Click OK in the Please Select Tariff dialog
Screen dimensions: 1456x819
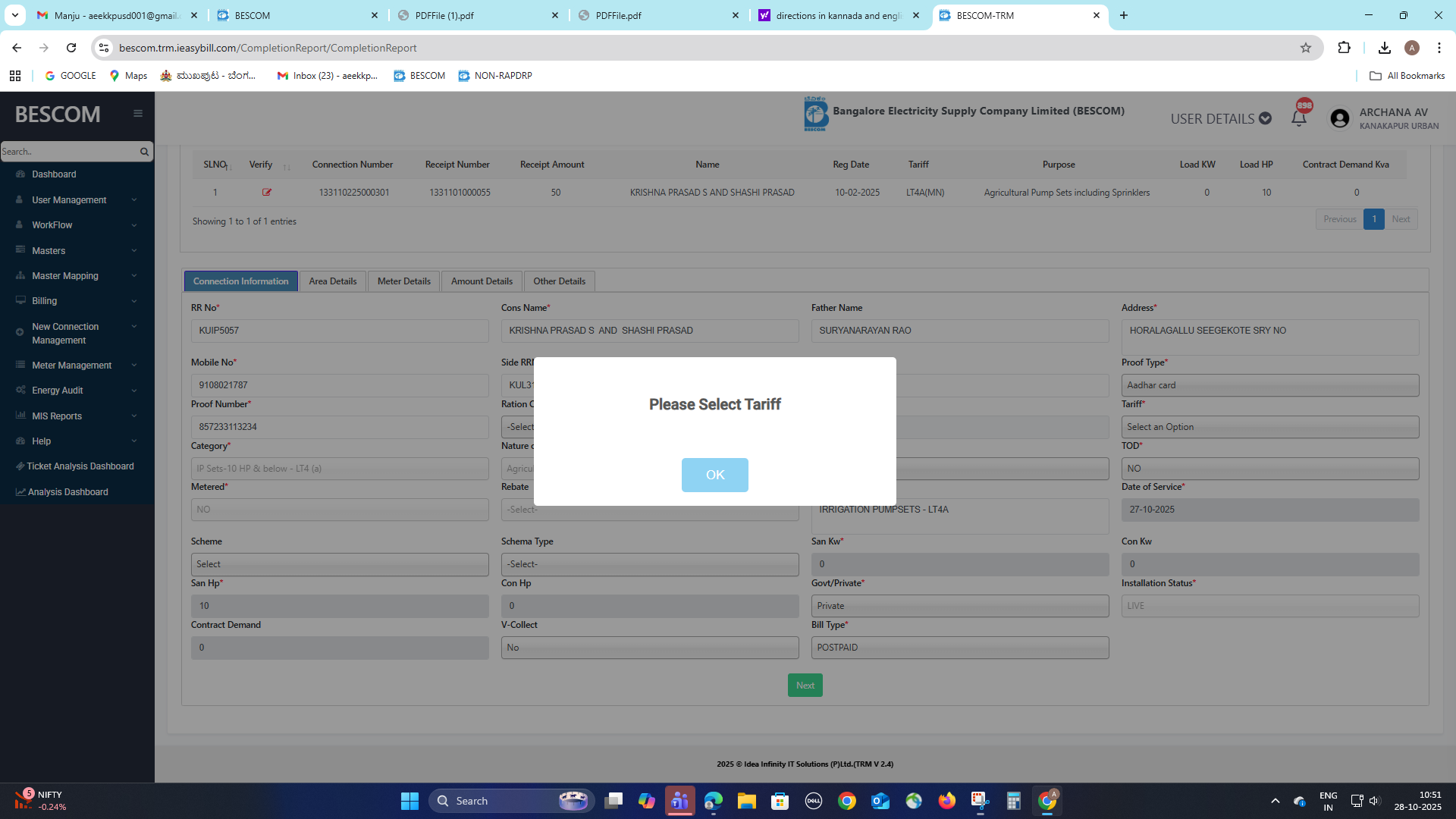(714, 475)
